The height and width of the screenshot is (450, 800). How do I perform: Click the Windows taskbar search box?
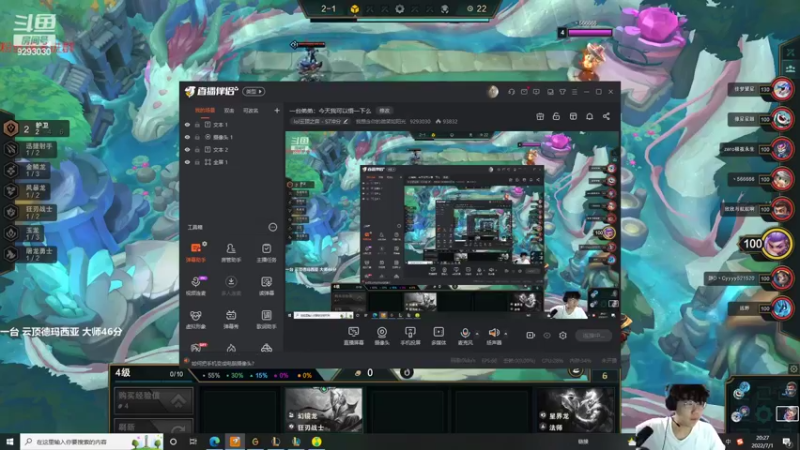92,441
